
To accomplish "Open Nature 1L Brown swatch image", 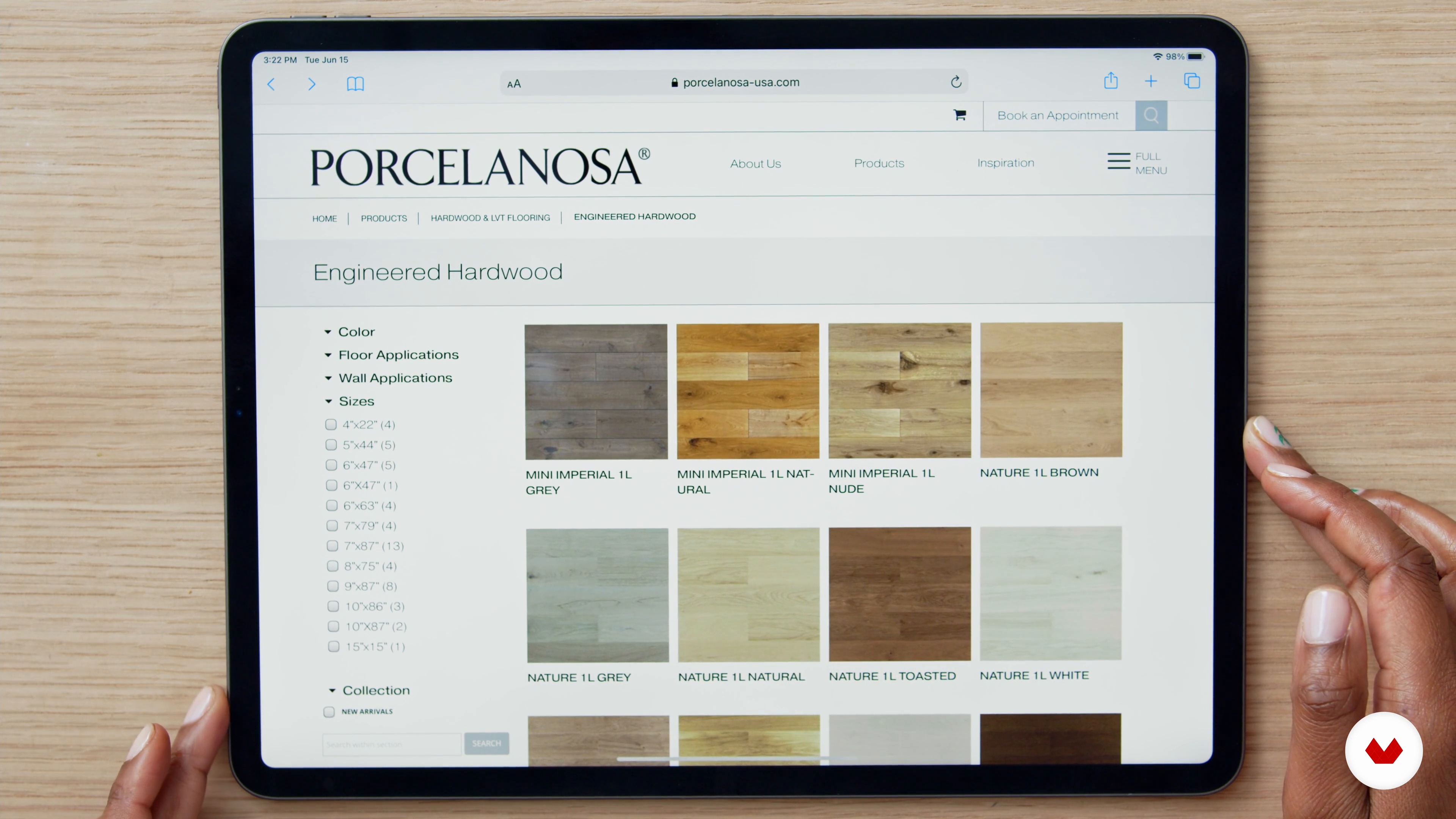I will [x=1051, y=390].
